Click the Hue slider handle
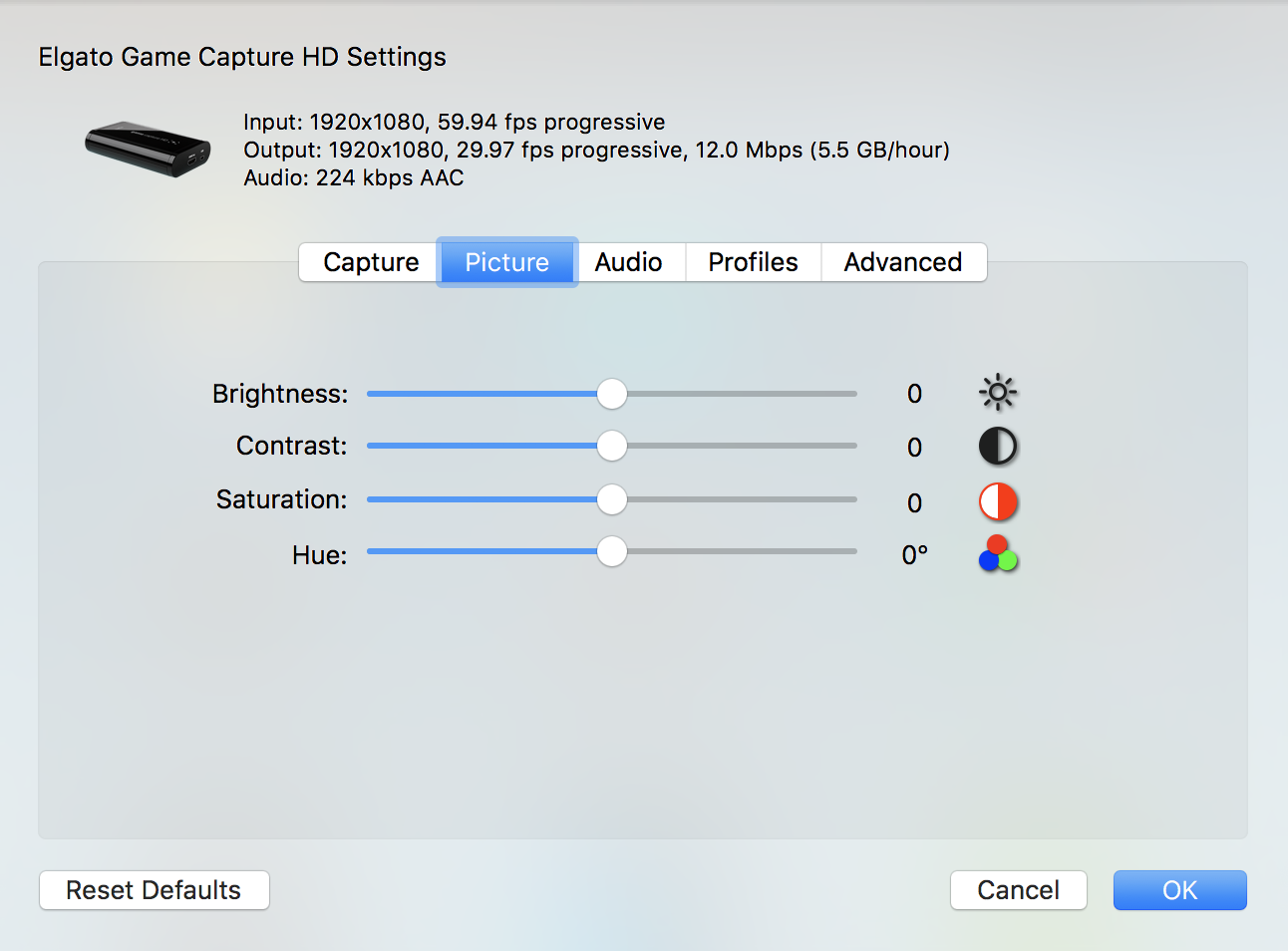 [612, 551]
